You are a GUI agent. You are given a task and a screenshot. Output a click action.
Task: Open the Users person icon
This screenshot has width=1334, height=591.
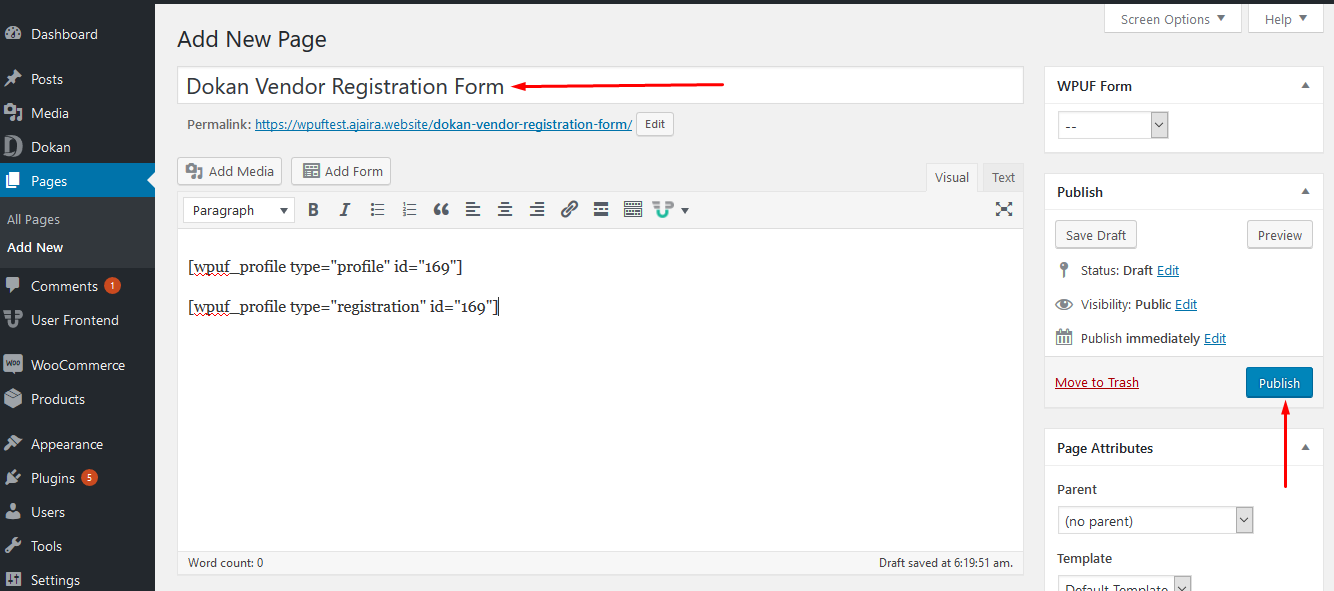click(13, 512)
